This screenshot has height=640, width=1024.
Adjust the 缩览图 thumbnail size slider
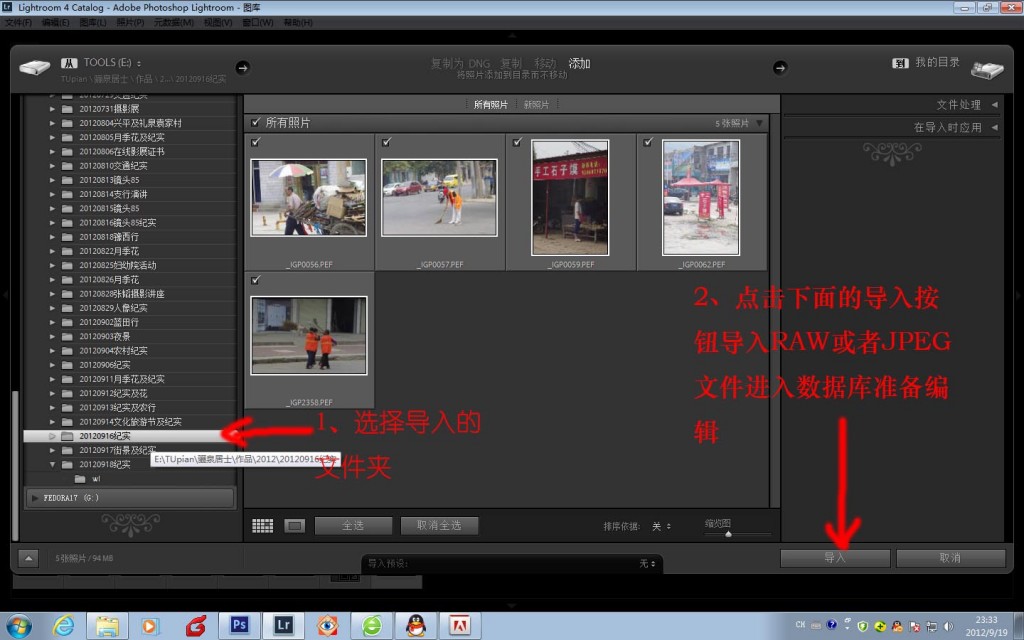point(728,534)
